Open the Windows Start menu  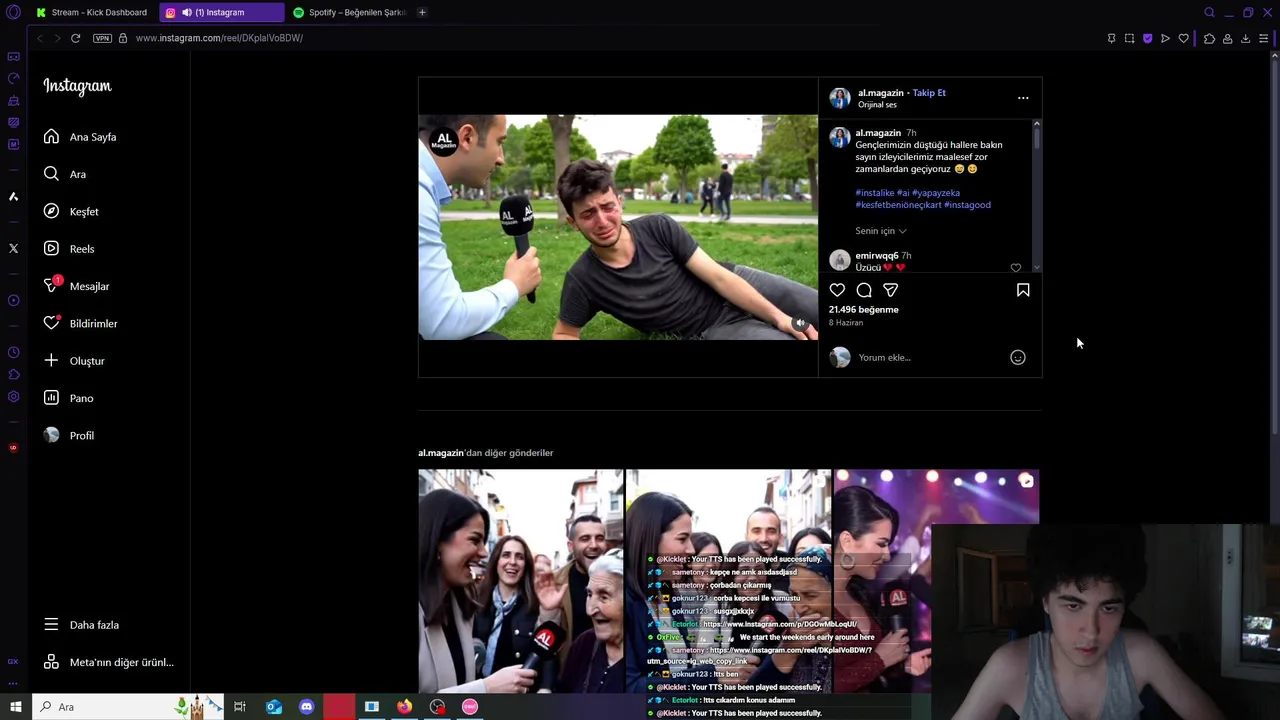pyautogui.click(x=15, y=707)
